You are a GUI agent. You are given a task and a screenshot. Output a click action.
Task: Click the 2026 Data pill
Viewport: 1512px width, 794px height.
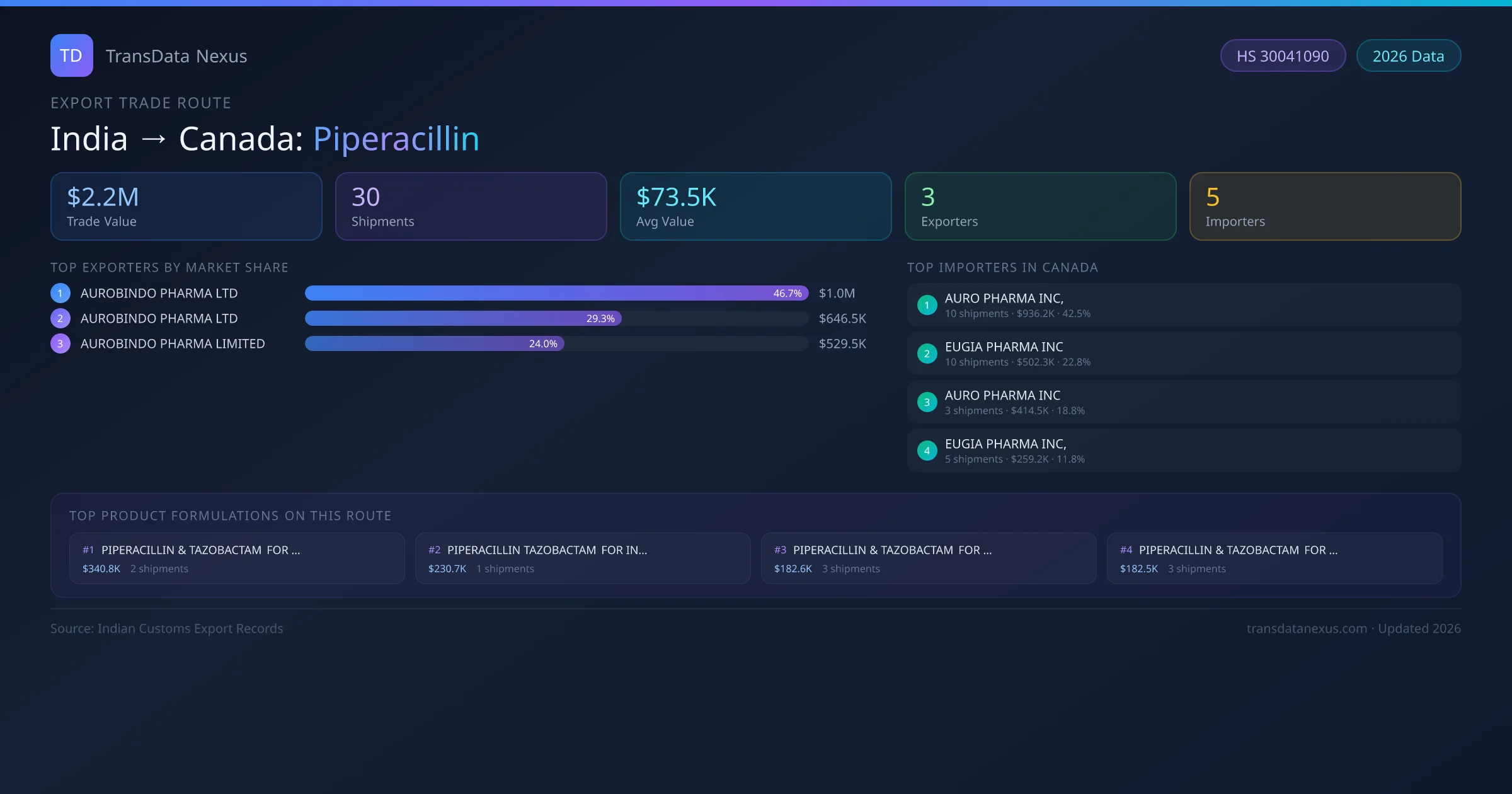[x=1408, y=56]
